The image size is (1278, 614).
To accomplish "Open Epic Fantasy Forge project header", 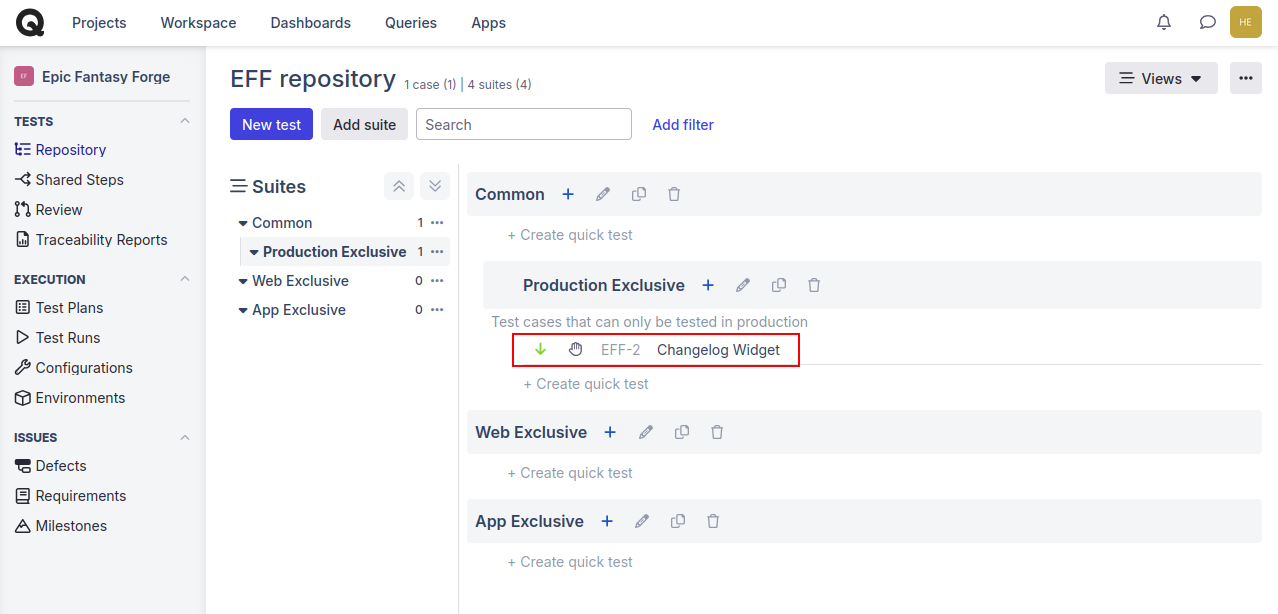I will coord(92,76).
